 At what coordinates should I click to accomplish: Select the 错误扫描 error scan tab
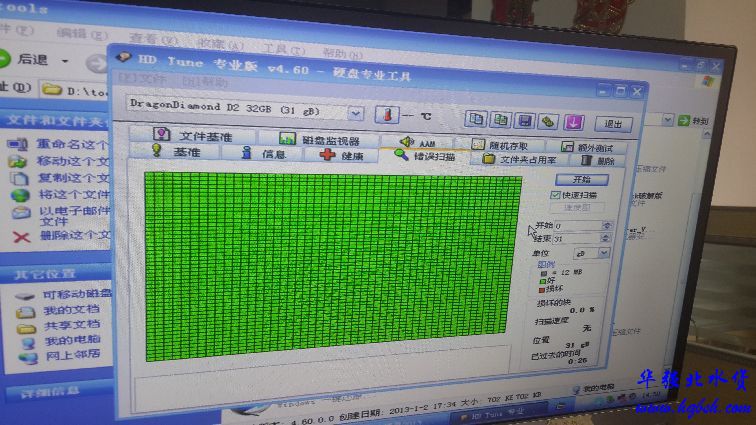click(x=425, y=156)
